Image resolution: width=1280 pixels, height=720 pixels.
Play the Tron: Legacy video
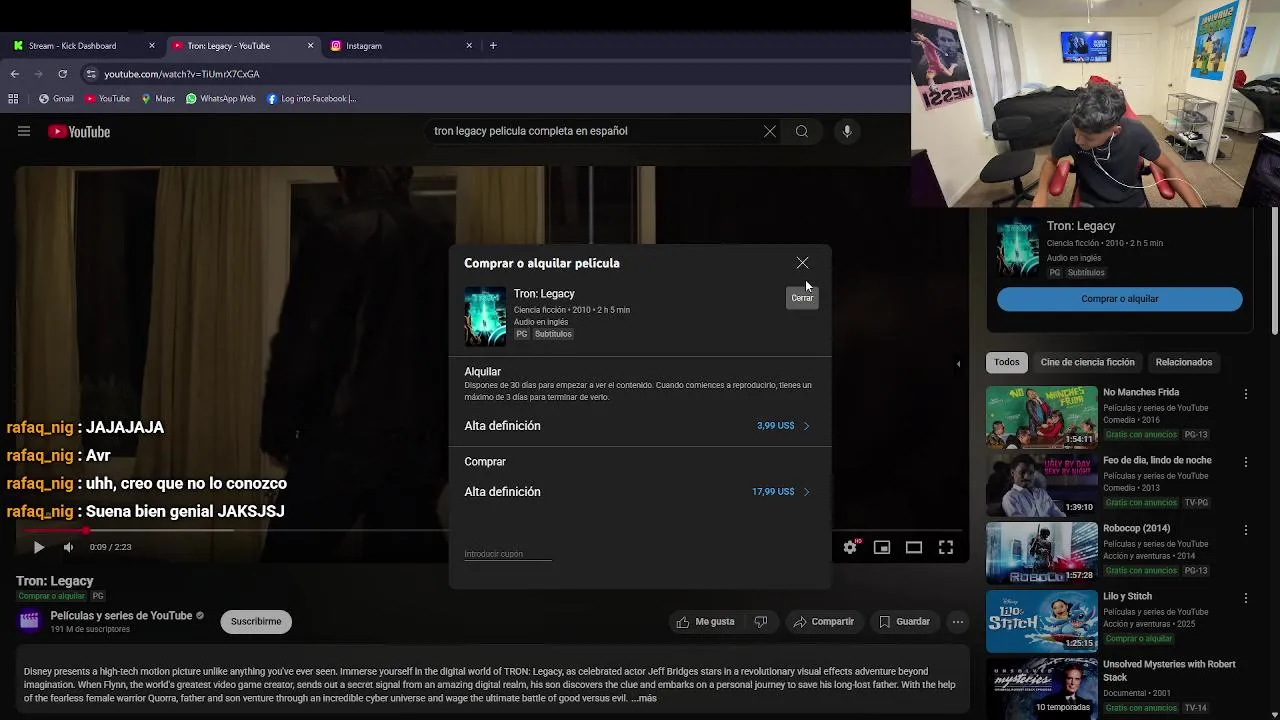[38, 547]
